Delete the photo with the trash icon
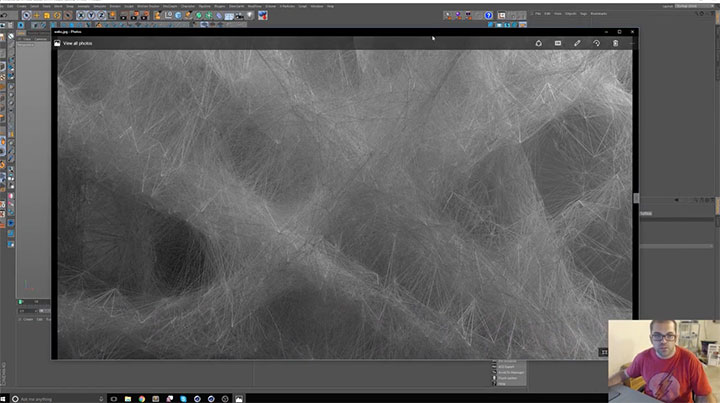The width and height of the screenshot is (720, 403). tap(615, 43)
